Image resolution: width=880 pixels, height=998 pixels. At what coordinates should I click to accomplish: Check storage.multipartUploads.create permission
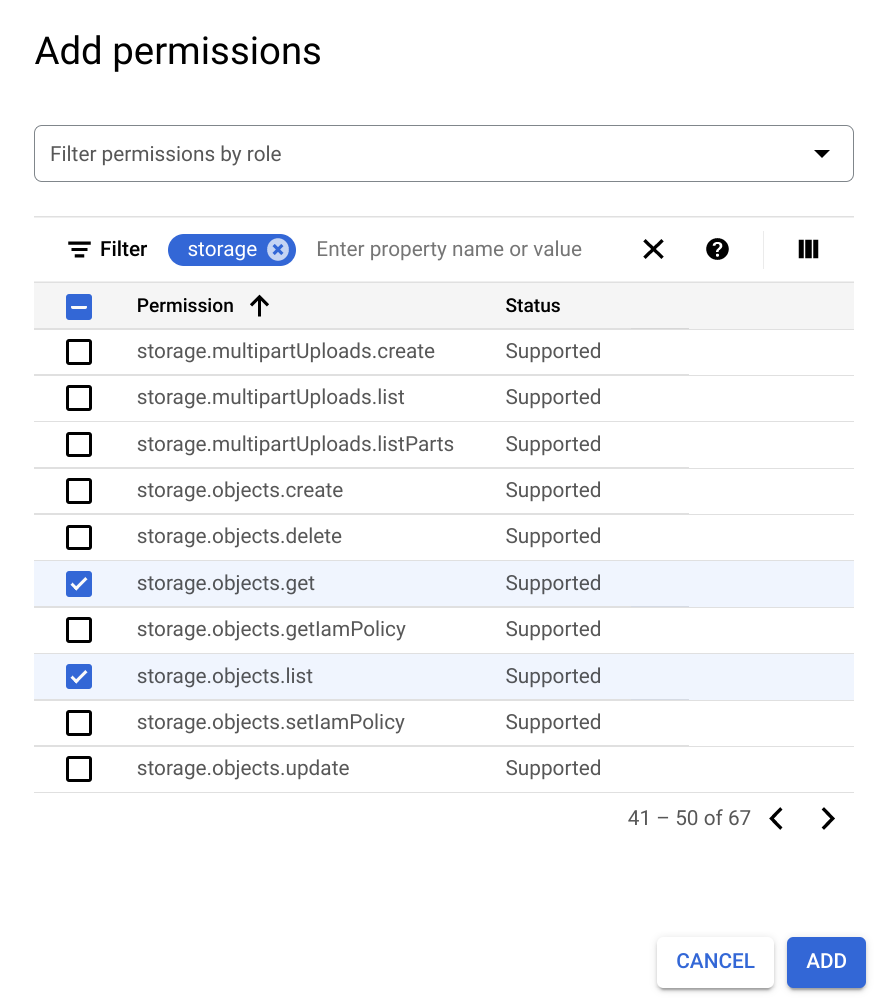tap(79, 352)
